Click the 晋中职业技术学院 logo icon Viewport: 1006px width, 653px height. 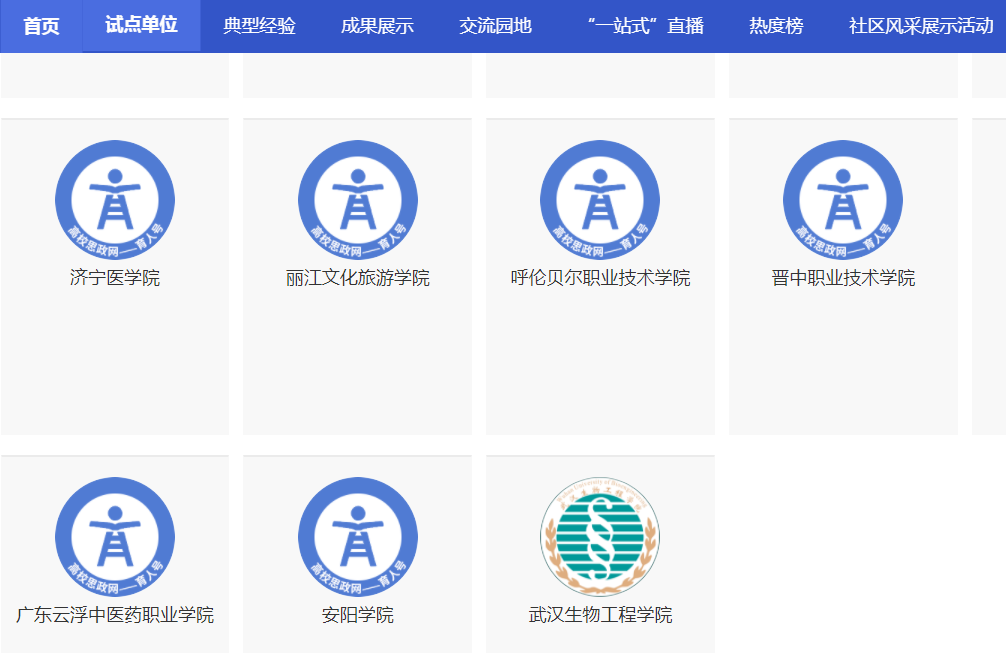pos(843,200)
